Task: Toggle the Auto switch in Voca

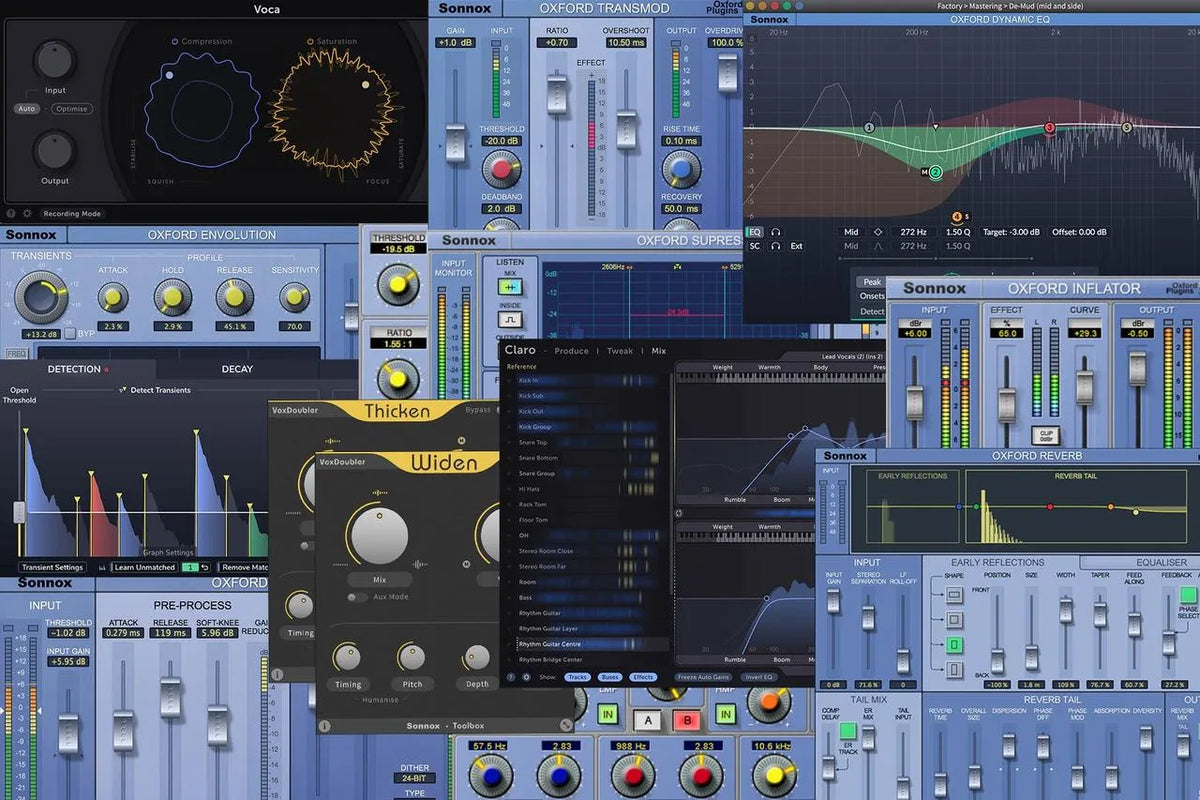Action: coord(25,109)
